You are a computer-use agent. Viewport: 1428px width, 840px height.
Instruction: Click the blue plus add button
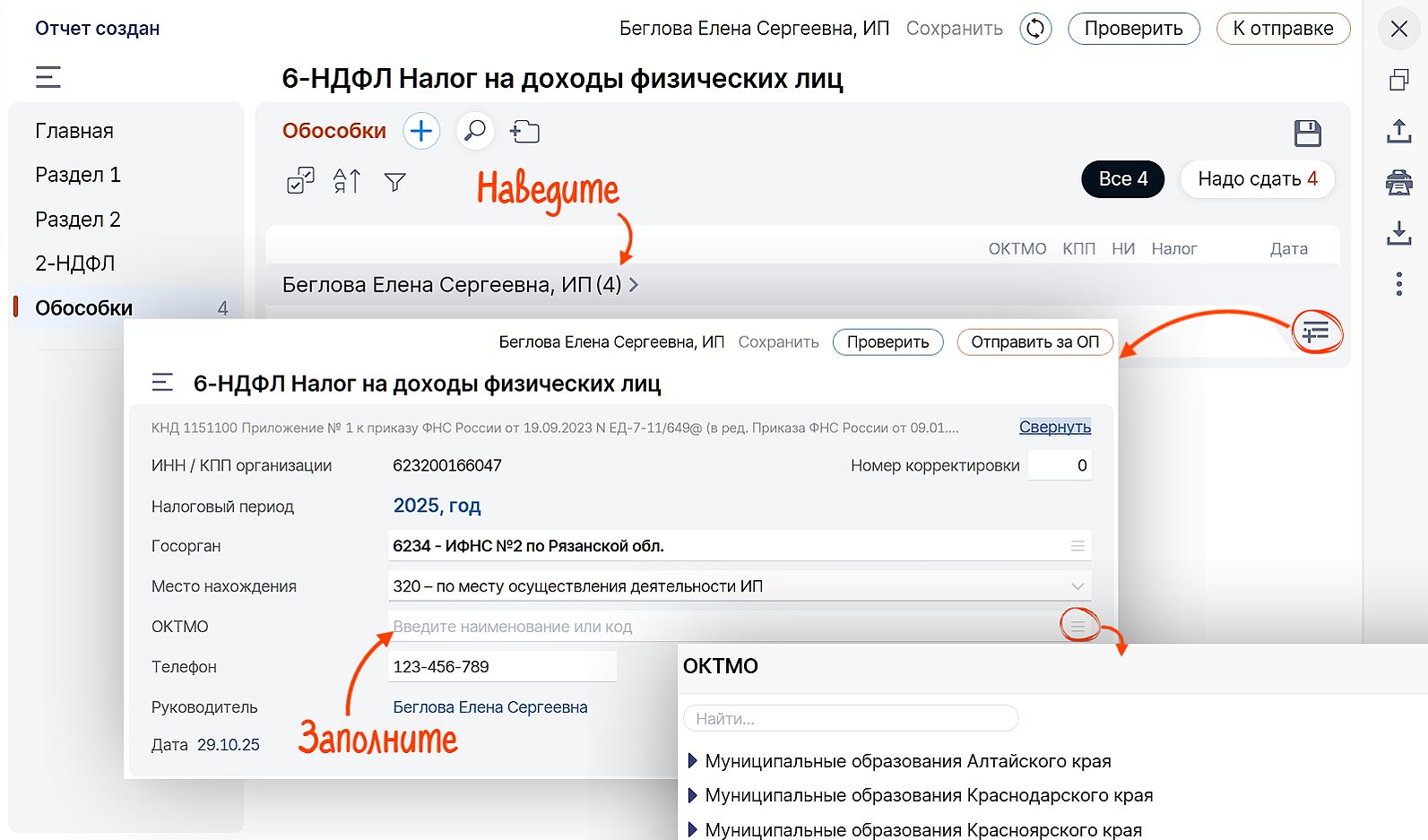coord(421,132)
